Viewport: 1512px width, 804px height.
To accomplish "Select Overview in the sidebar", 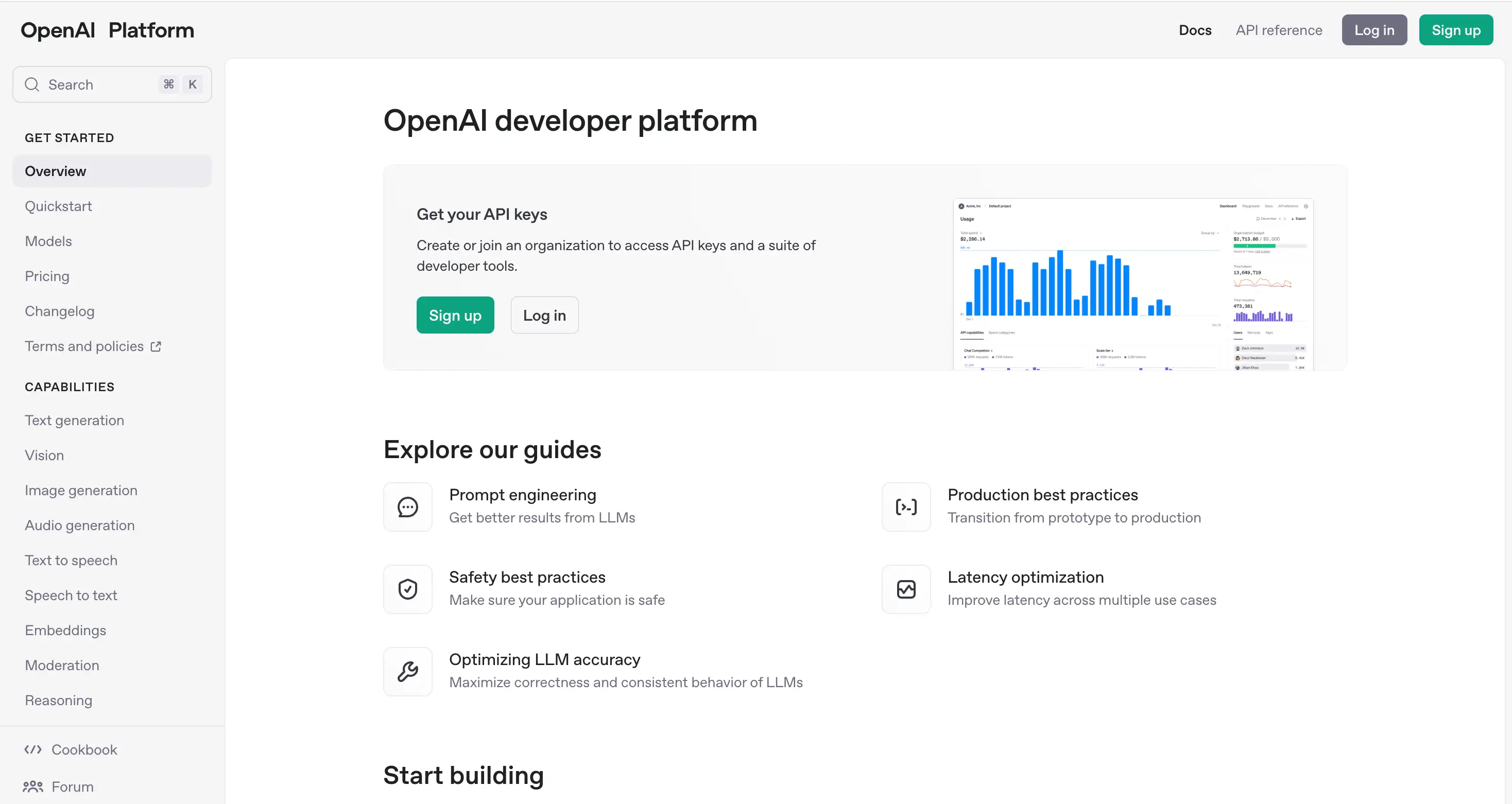I will (x=112, y=171).
